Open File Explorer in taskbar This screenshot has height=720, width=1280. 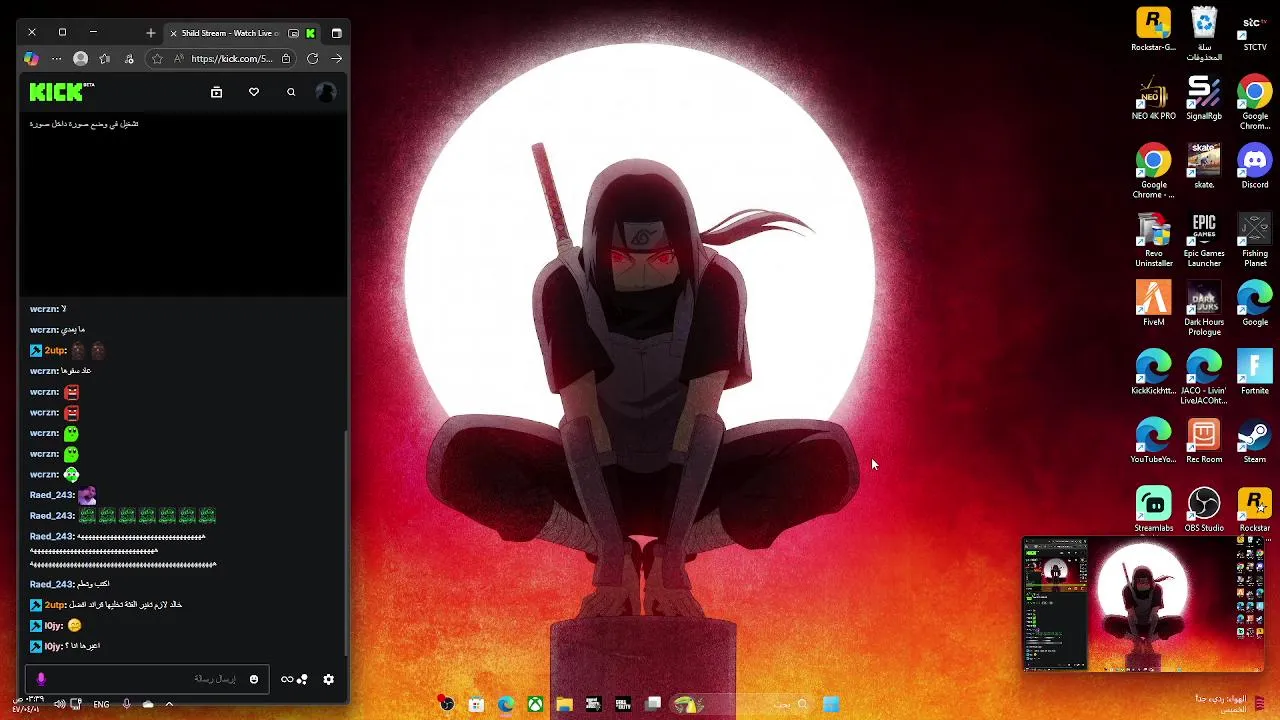(x=564, y=705)
